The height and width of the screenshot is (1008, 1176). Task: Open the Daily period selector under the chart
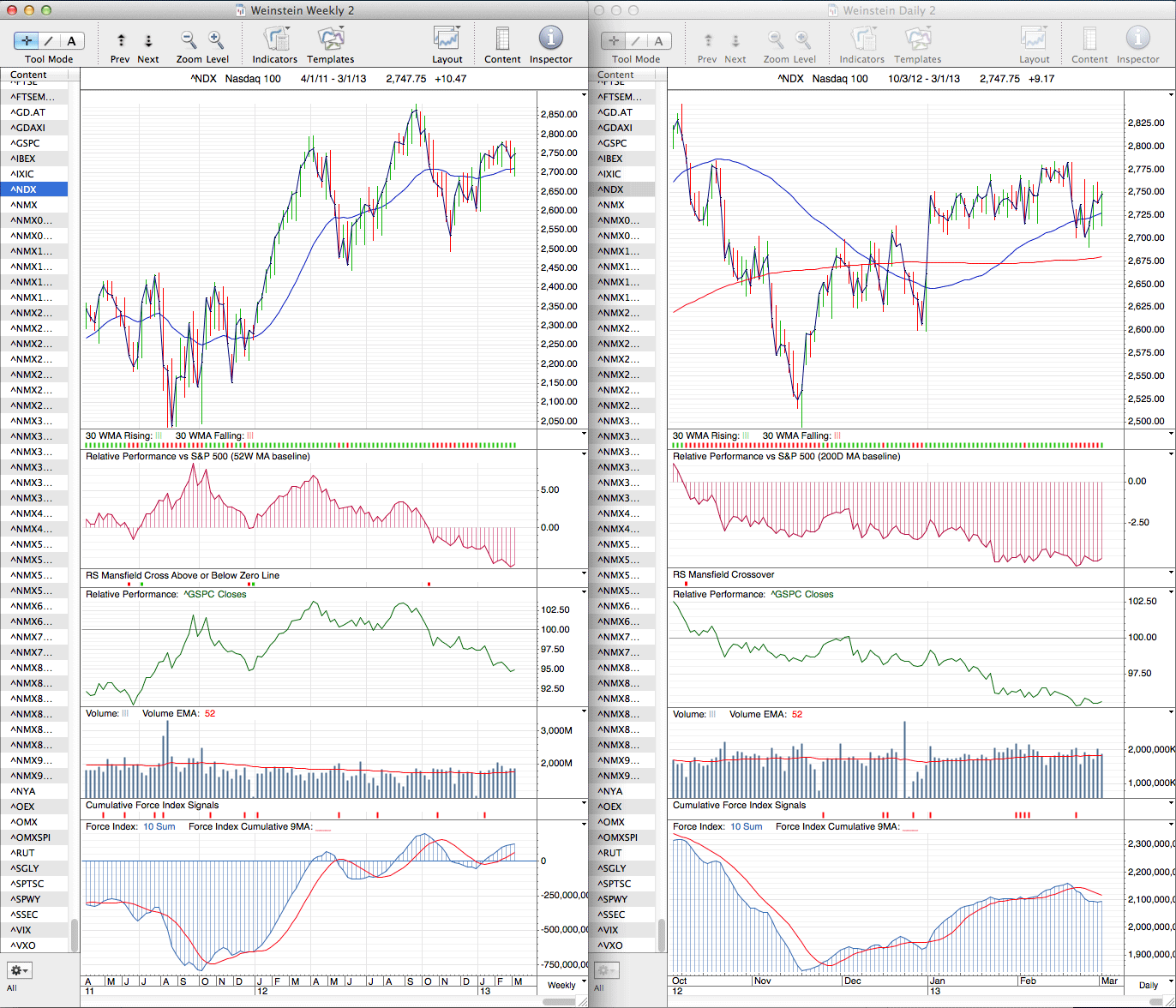pyautogui.click(x=1148, y=985)
